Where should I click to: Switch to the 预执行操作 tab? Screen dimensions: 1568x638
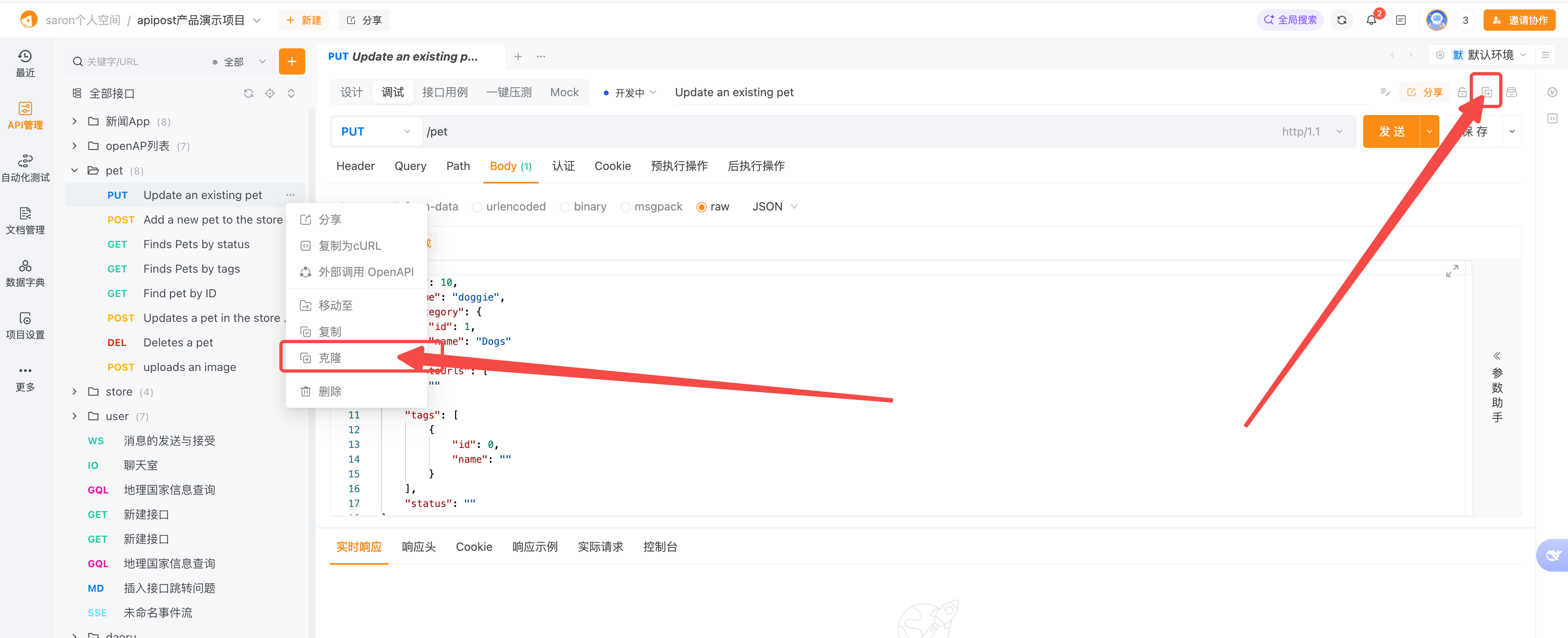[x=679, y=165]
